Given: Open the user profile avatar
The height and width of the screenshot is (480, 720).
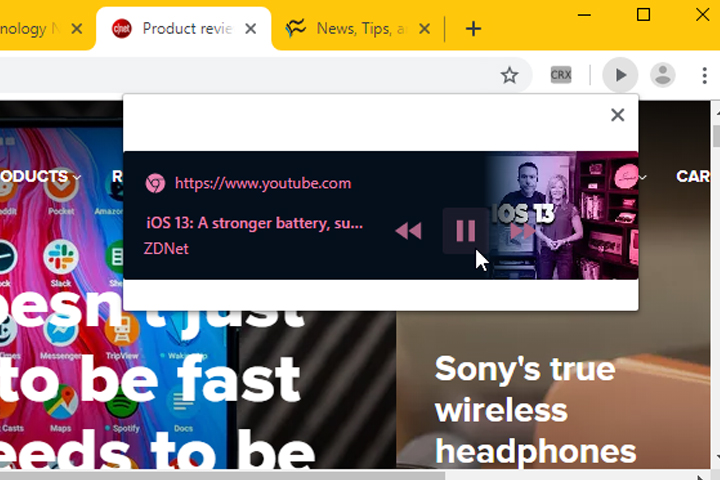Looking at the screenshot, I should (663, 75).
